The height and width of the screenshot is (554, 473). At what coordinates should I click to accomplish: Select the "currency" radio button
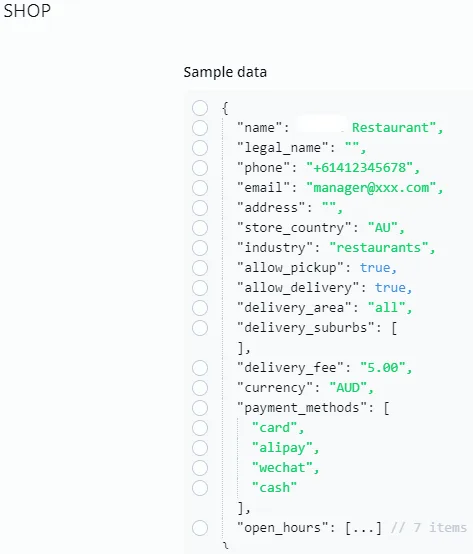[x=200, y=388]
